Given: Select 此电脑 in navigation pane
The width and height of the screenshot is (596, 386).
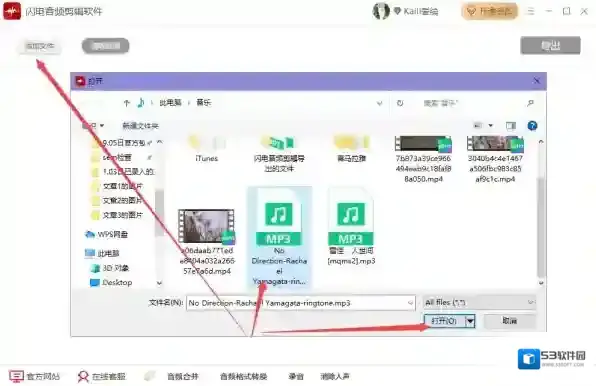Looking at the screenshot, I should (x=103, y=253).
